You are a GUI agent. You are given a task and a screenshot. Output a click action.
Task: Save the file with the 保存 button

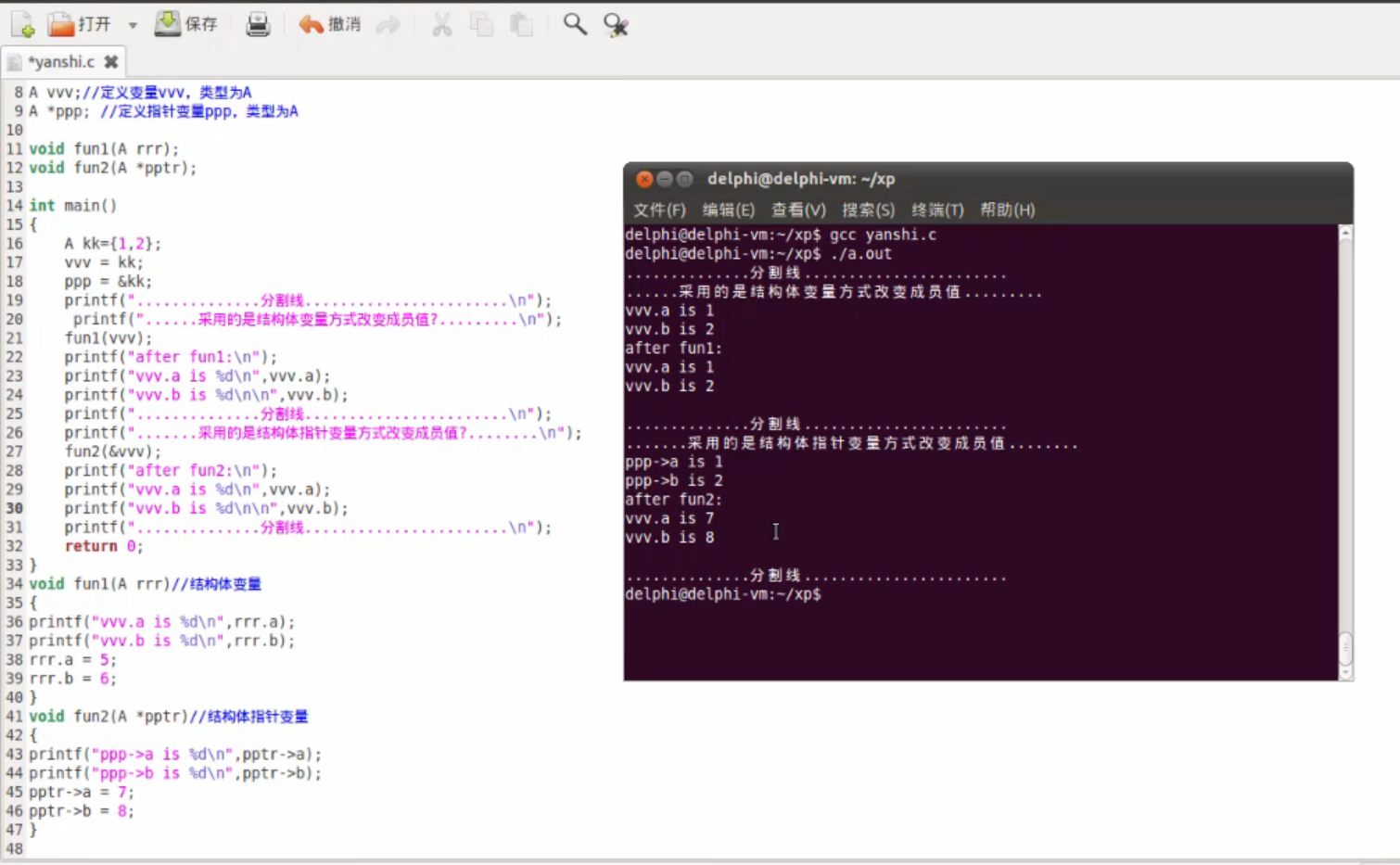tap(185, 24)
